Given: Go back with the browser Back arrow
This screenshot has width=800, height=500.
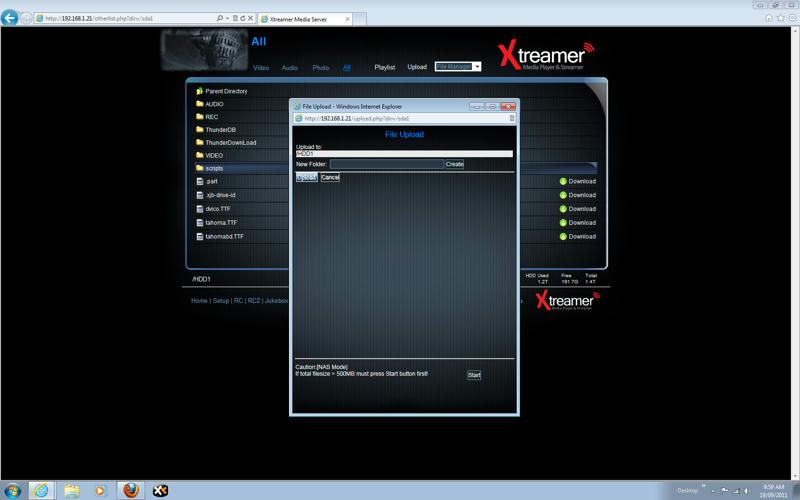Looking at the screenshot, I should point(9,18).
